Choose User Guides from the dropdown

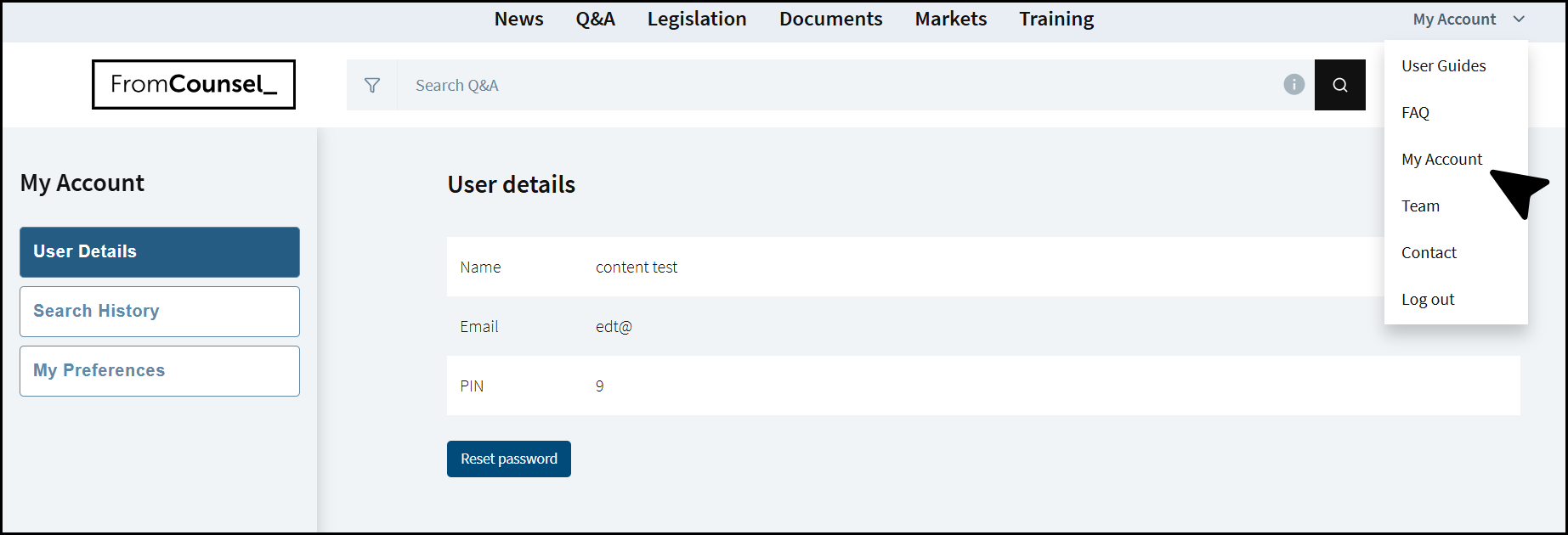pos(1443,66)
